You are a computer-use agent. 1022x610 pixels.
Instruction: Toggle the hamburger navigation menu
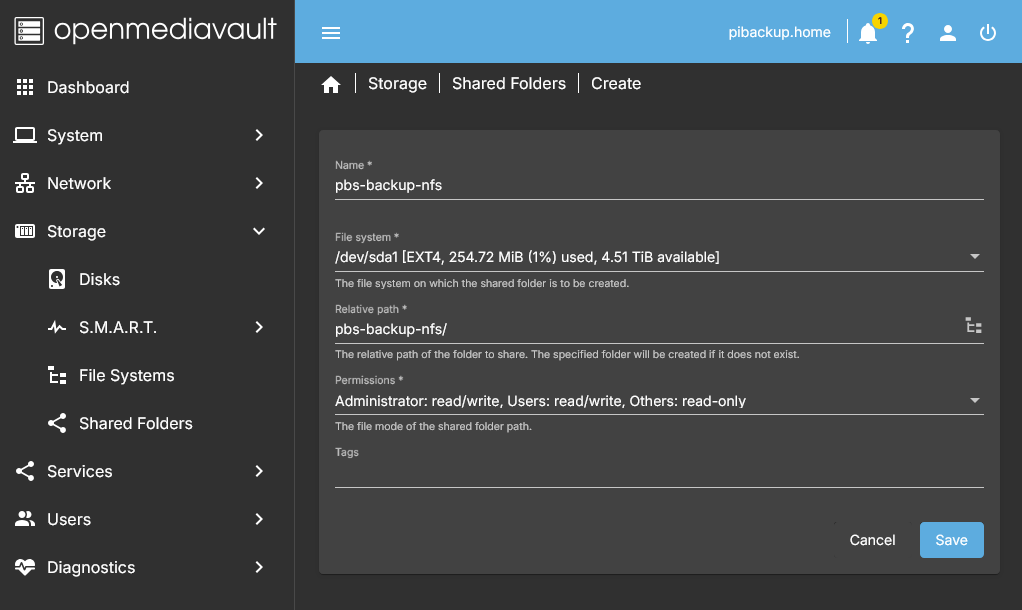(x=331, y=33)
